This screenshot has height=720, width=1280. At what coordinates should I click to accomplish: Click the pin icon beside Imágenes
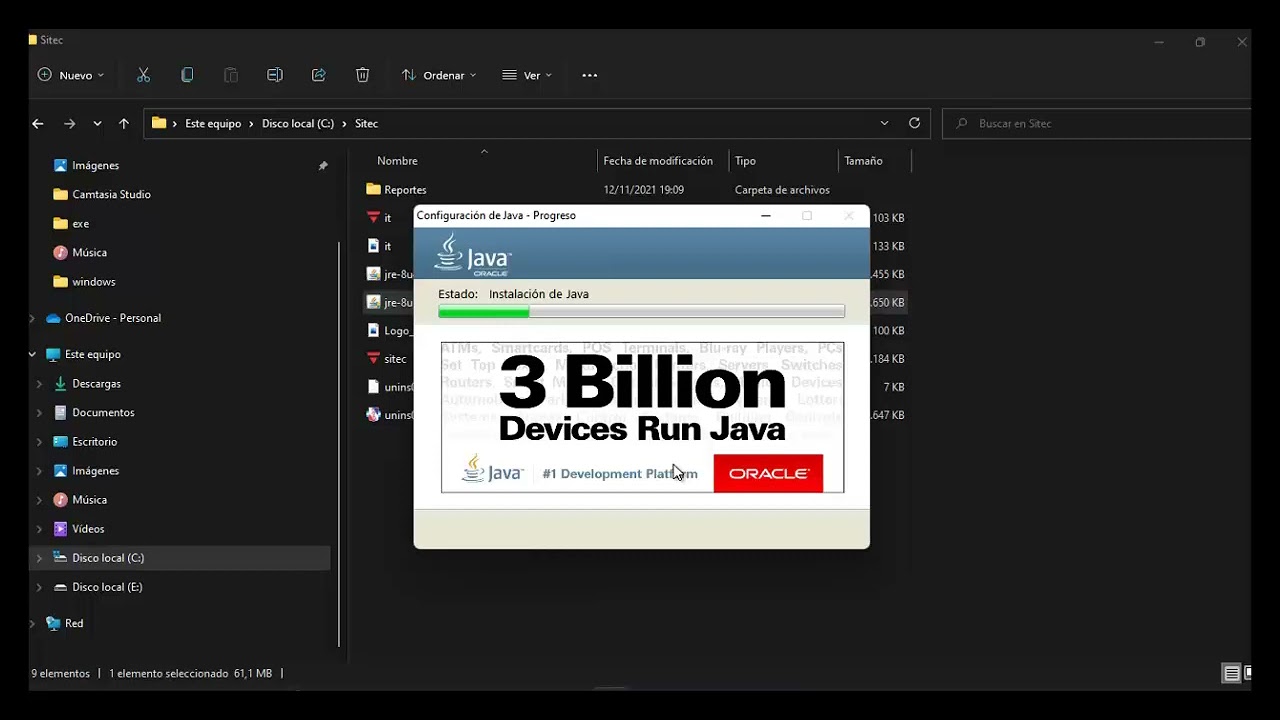[x=323, y=166]
